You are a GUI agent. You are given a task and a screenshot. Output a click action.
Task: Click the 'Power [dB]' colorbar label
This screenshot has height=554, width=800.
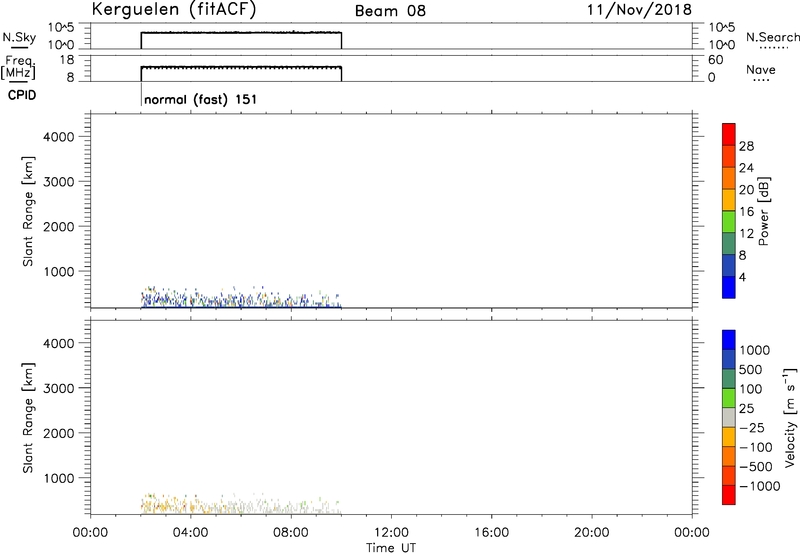(x=763, y=211)
